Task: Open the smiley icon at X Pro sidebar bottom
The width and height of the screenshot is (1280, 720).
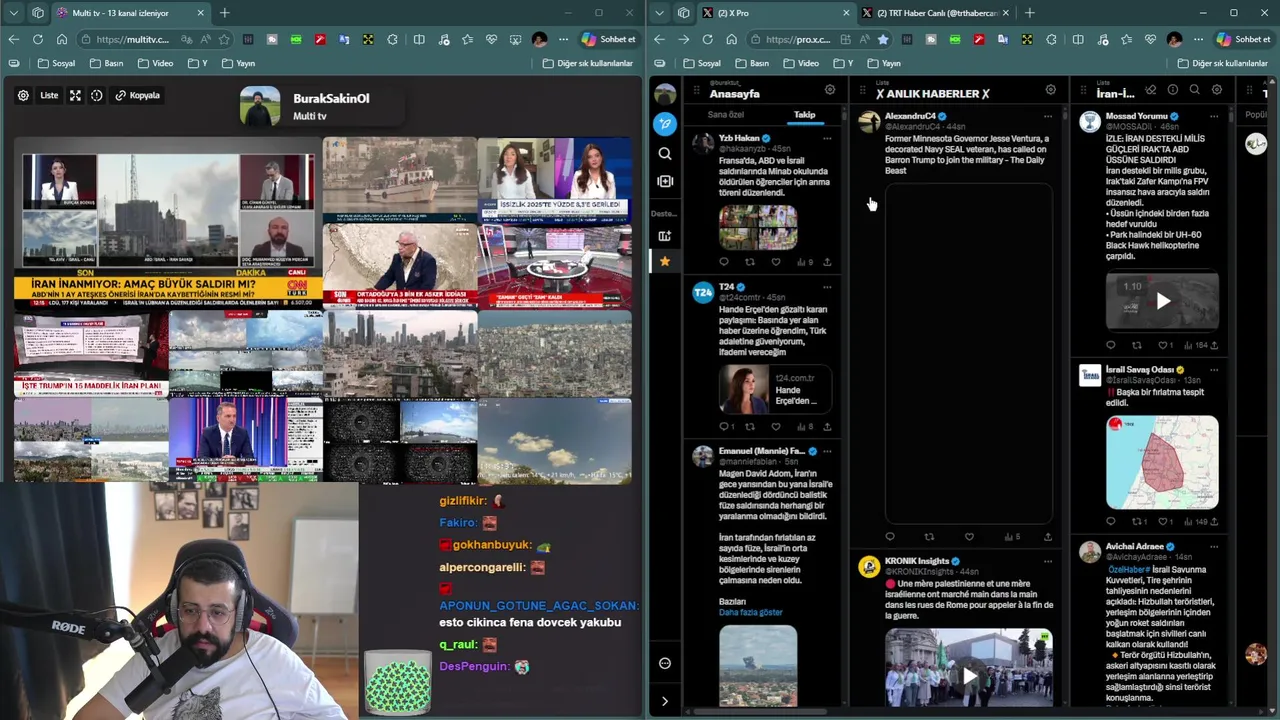Action: (x=665, y=663)
